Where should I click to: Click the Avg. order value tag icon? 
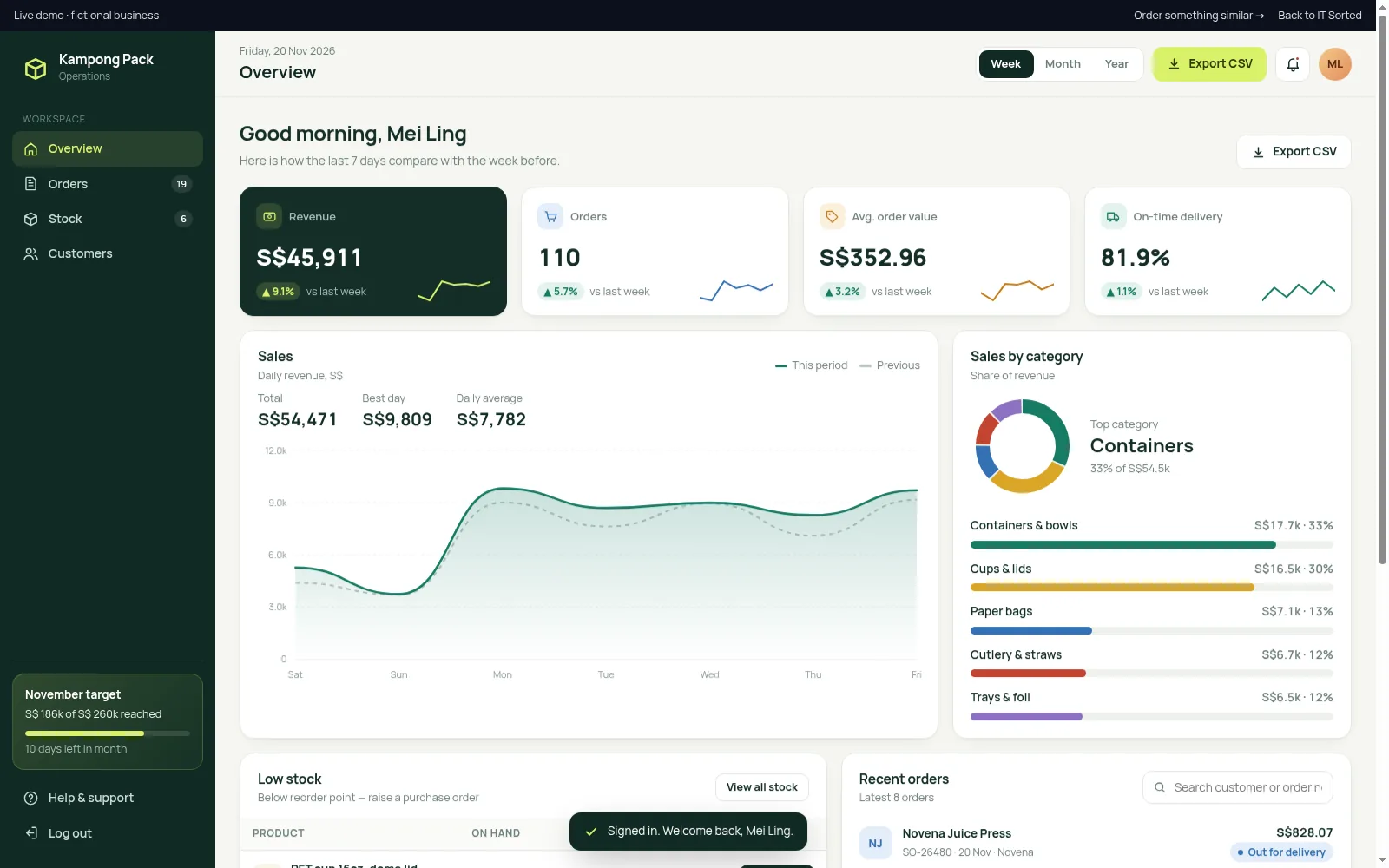pyautogui.click(x=832, y=216)
